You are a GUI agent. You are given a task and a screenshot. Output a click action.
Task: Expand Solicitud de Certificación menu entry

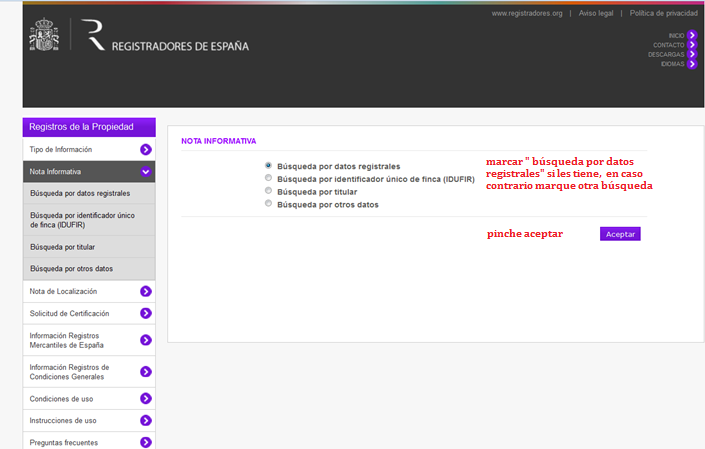(x=146, y=314)
